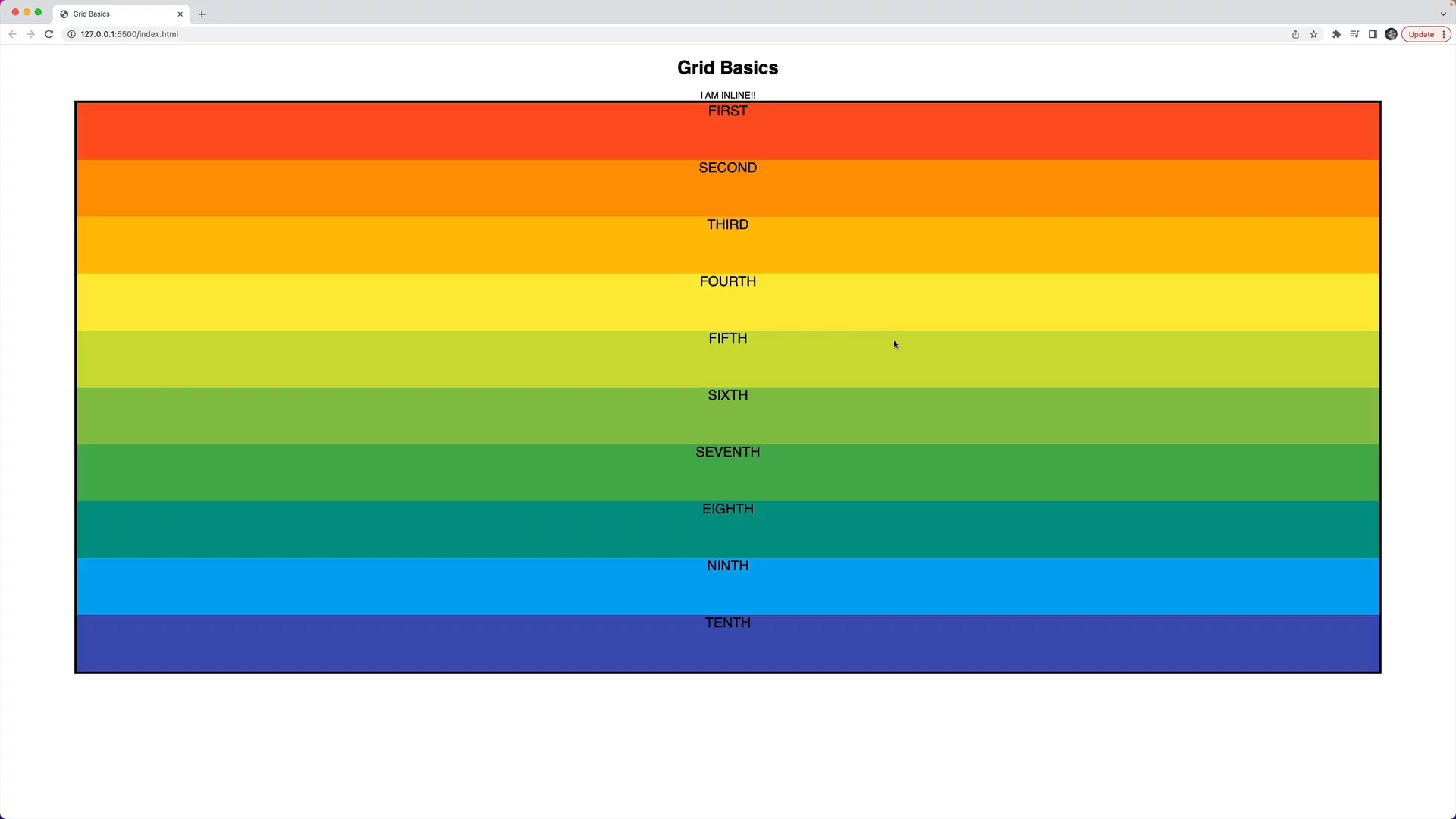Screen dimensions: 1456x819
Task: Open Chrome's three-dot menu
Action: [x=1444, y=34]
